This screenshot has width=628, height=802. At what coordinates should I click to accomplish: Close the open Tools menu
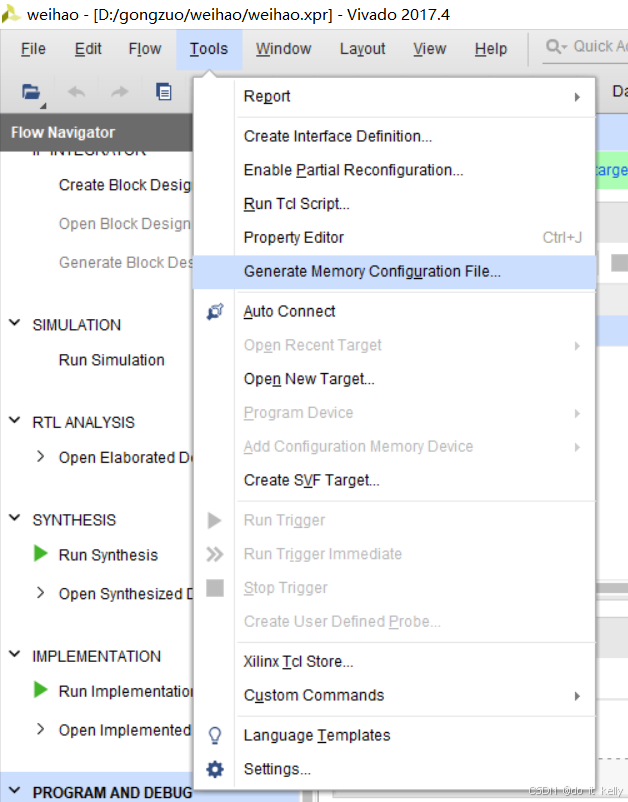pos(209,49)
